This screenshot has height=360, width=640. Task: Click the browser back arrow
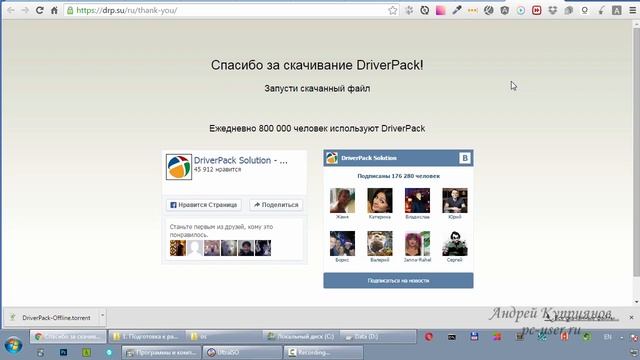(11, 10)
